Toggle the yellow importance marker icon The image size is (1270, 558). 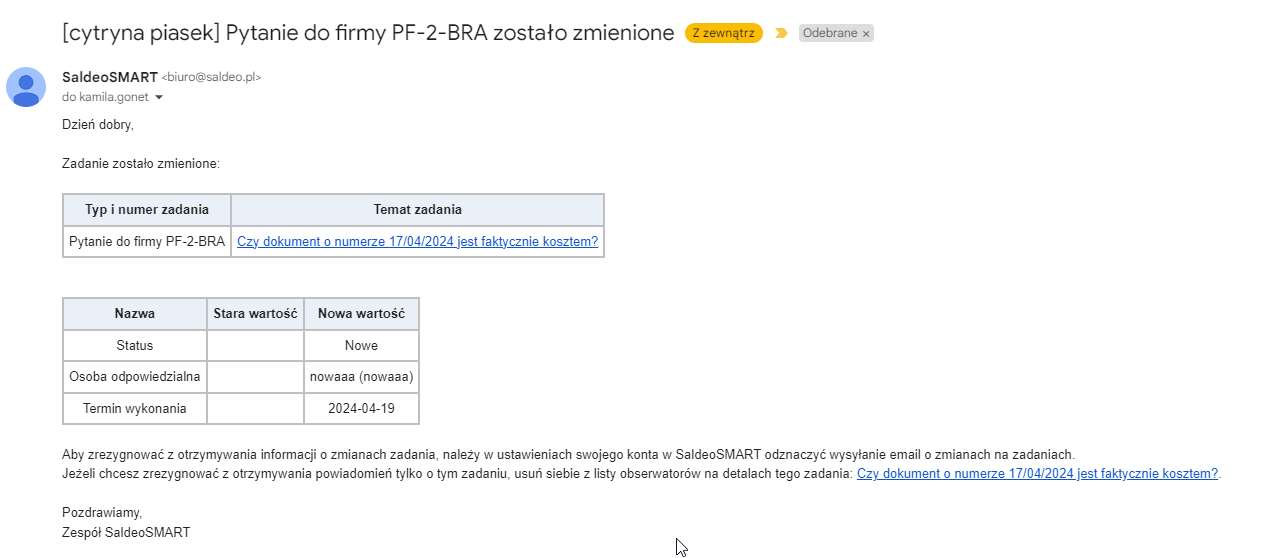coord(781,33)
